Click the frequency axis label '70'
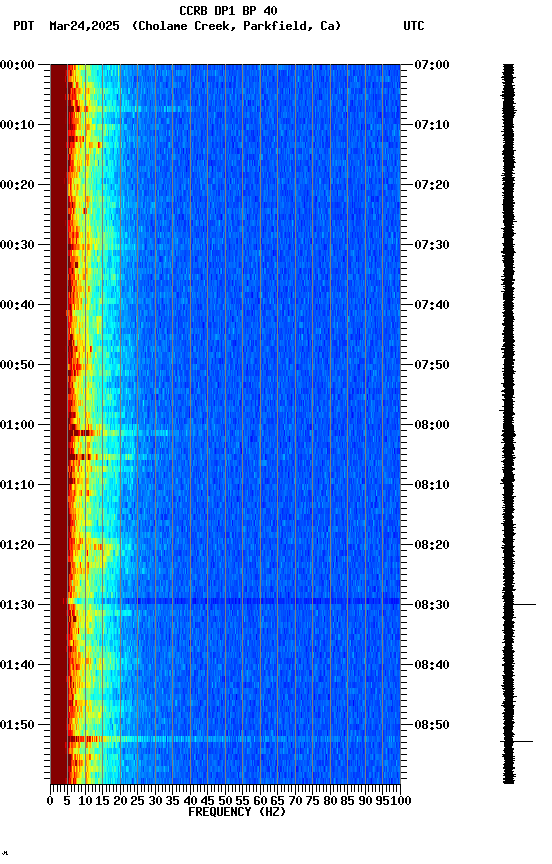 (295, 801)
